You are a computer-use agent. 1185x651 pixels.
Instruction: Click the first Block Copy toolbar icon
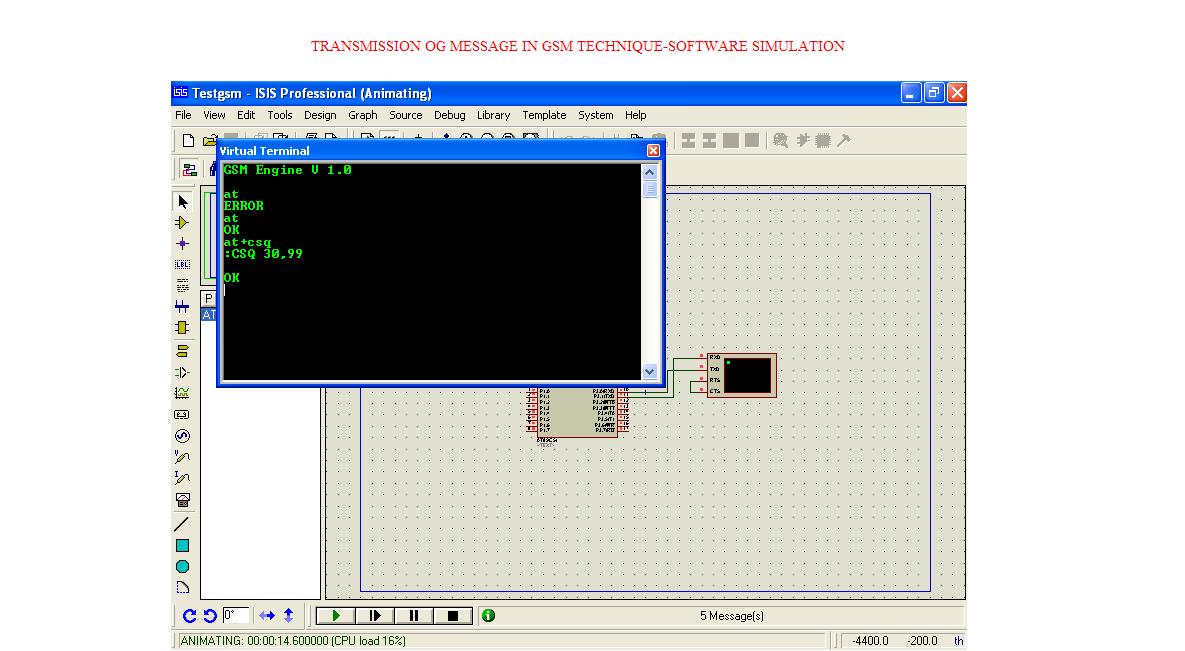(x=688, y=140)
